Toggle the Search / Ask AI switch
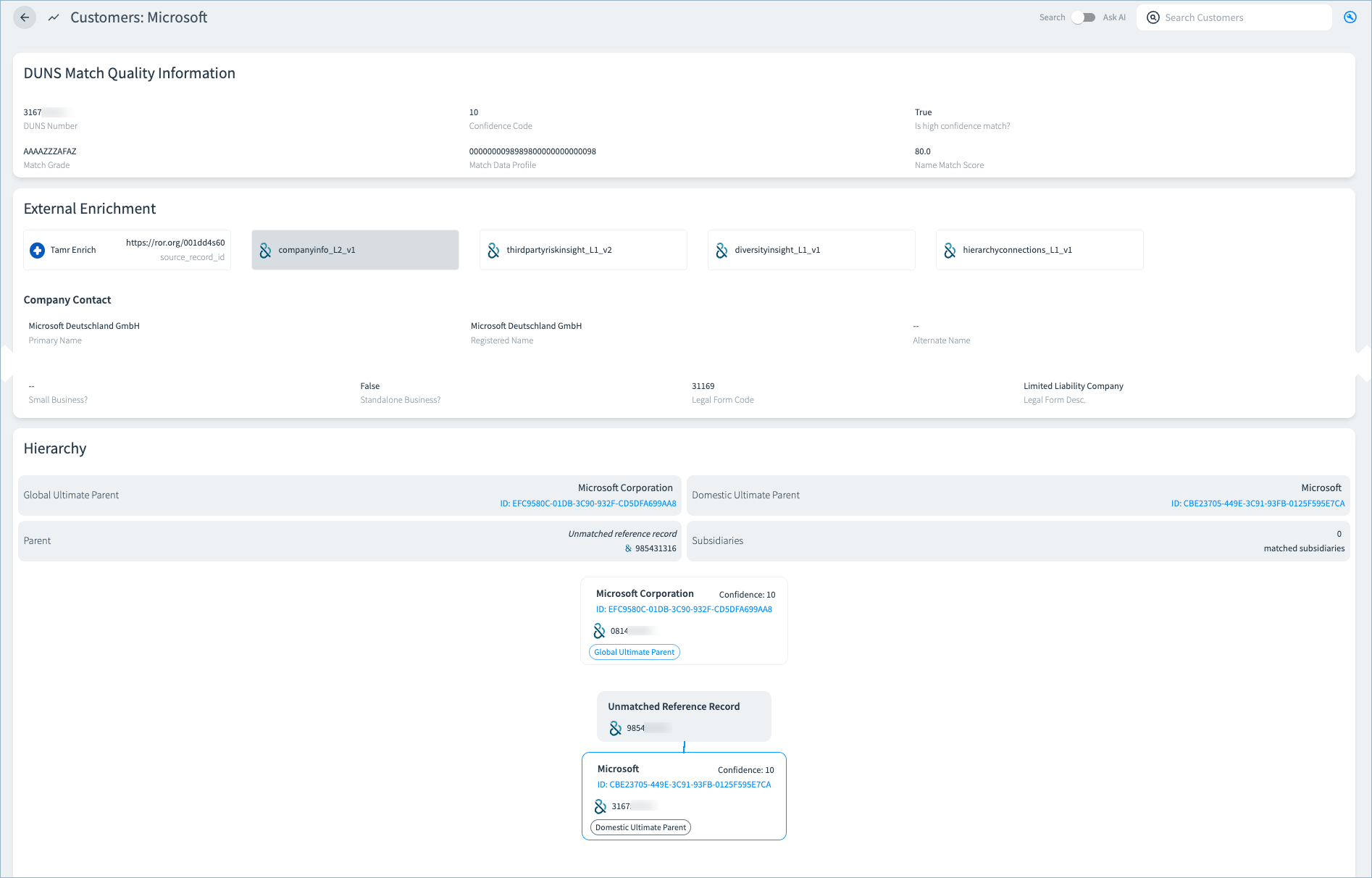The height and width of the screenshot is (878, 1372). click(x=1084, y=17)
